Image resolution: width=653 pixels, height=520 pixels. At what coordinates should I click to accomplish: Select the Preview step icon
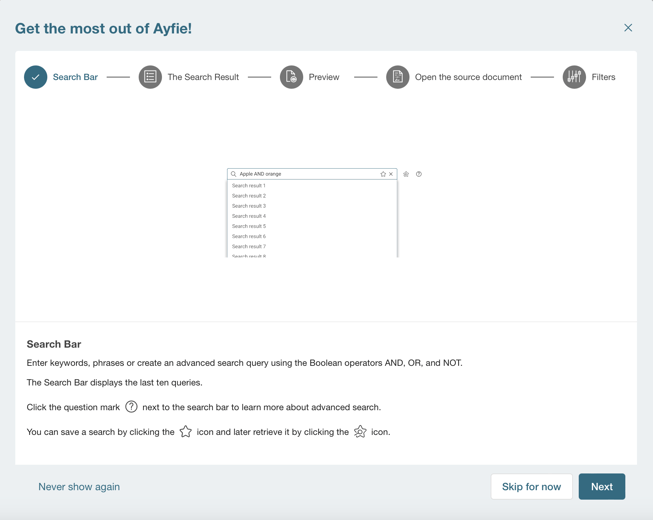[291, 77]
